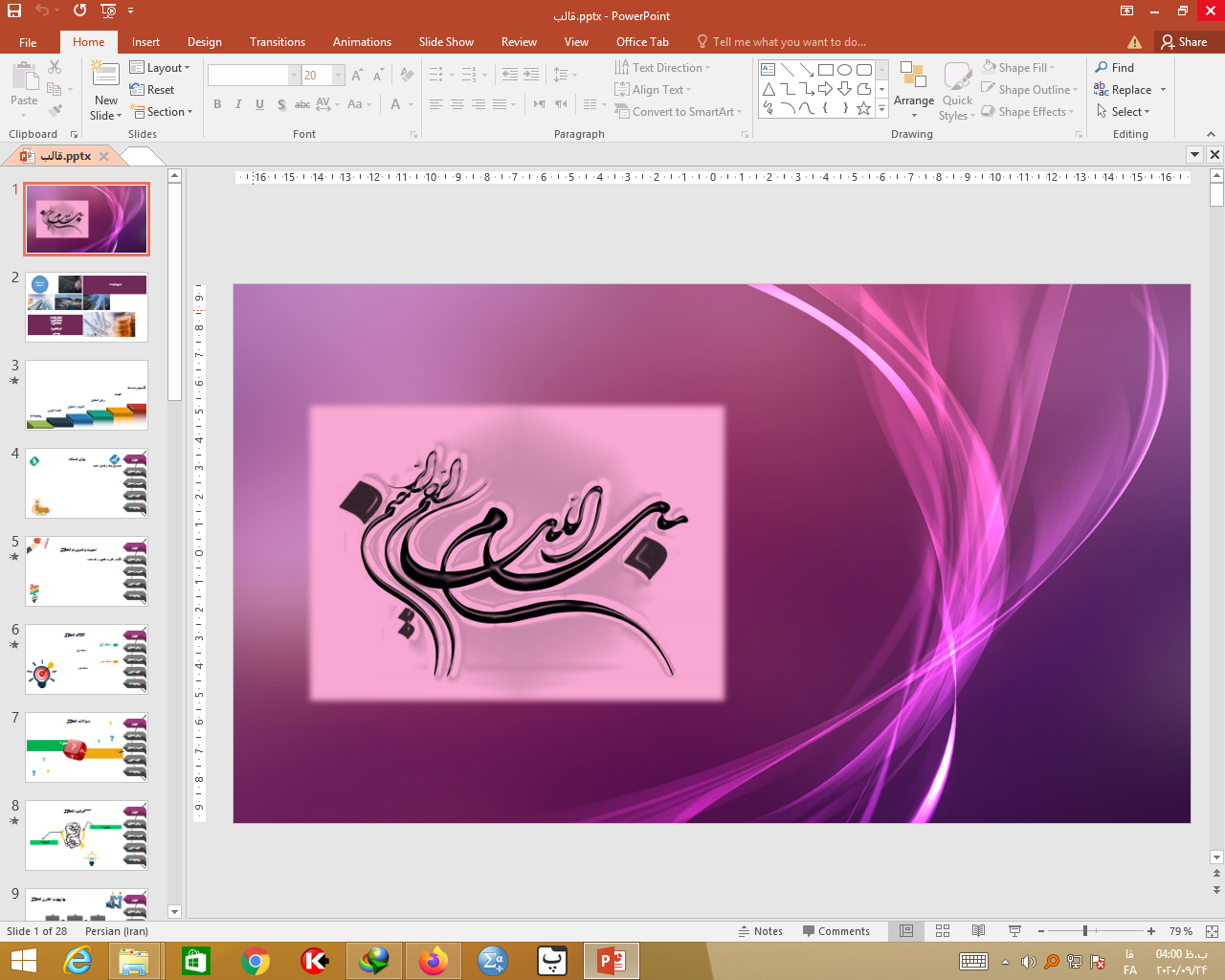
Task: Toggle Normal view in status bar
Action: (x=906, y=931)
